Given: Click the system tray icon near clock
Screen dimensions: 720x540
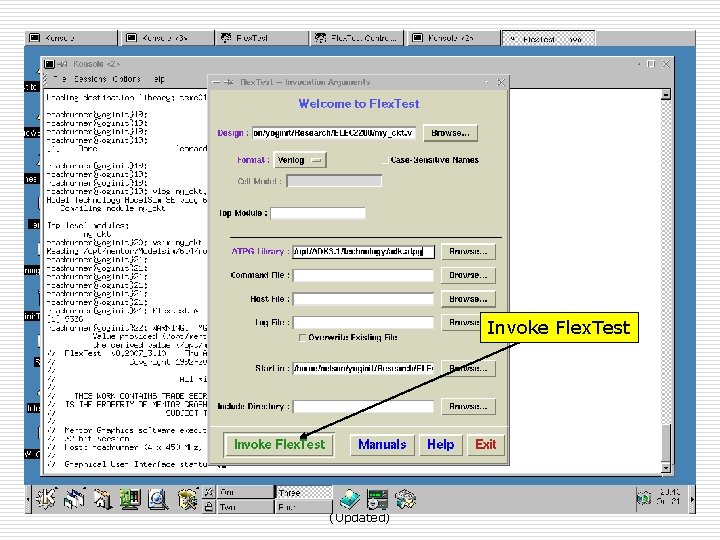Looking at the screenshot, I should pyautogui.click(x=644, y=498).
